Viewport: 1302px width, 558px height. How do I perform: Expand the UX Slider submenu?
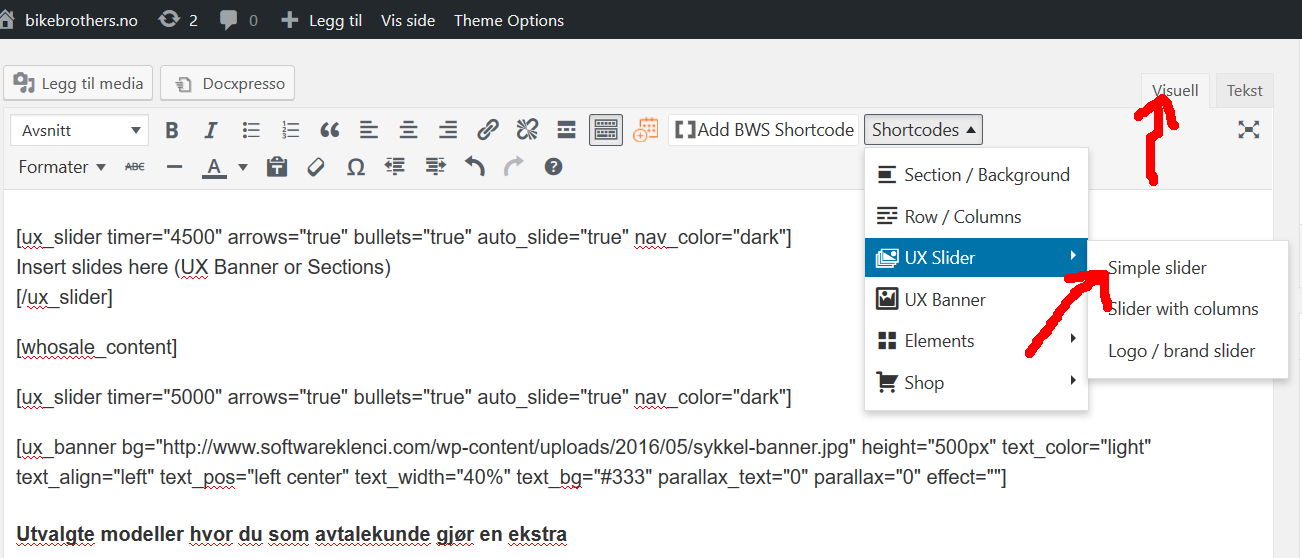coord(976,258)
